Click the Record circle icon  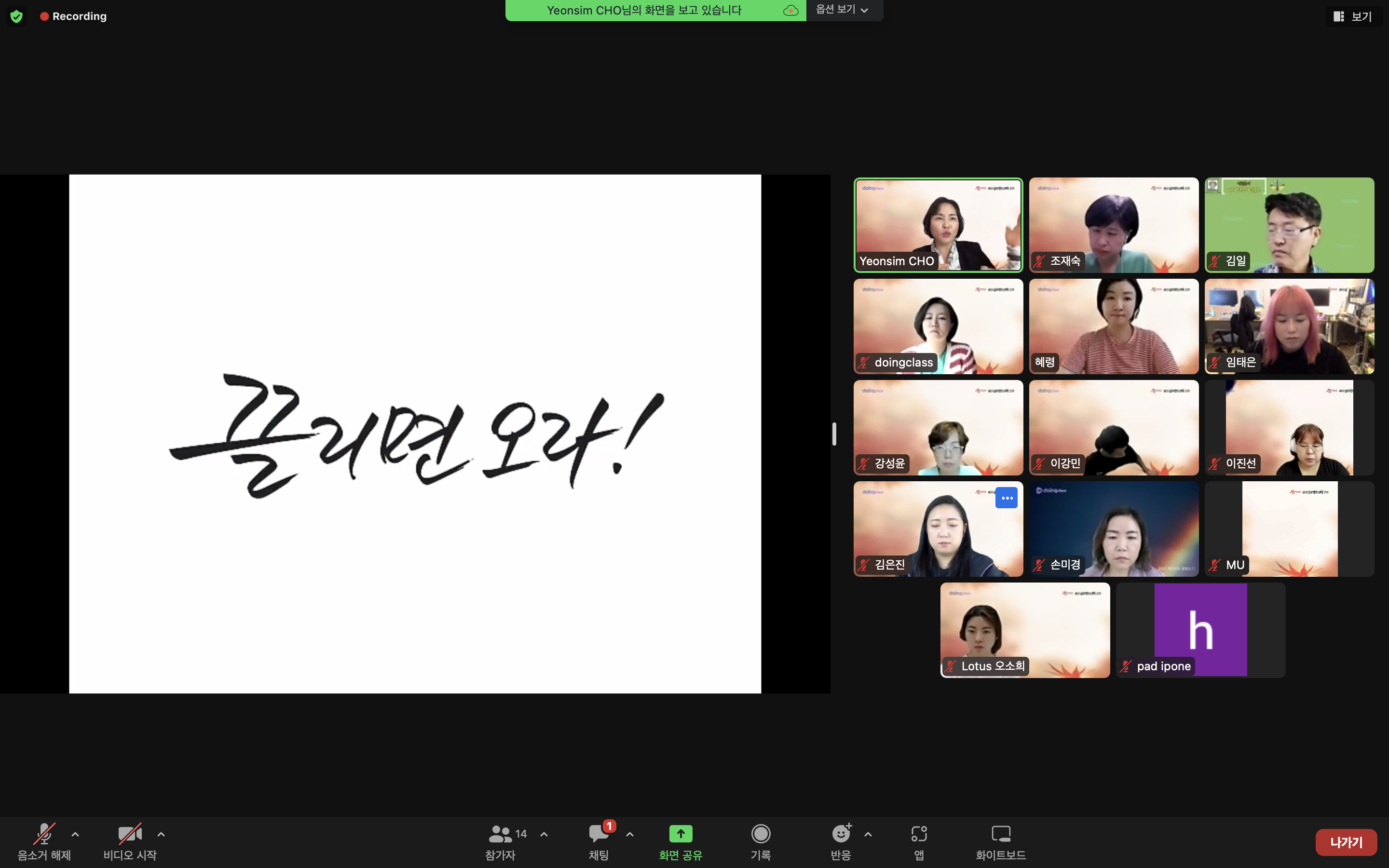click(x=761, y=834)
